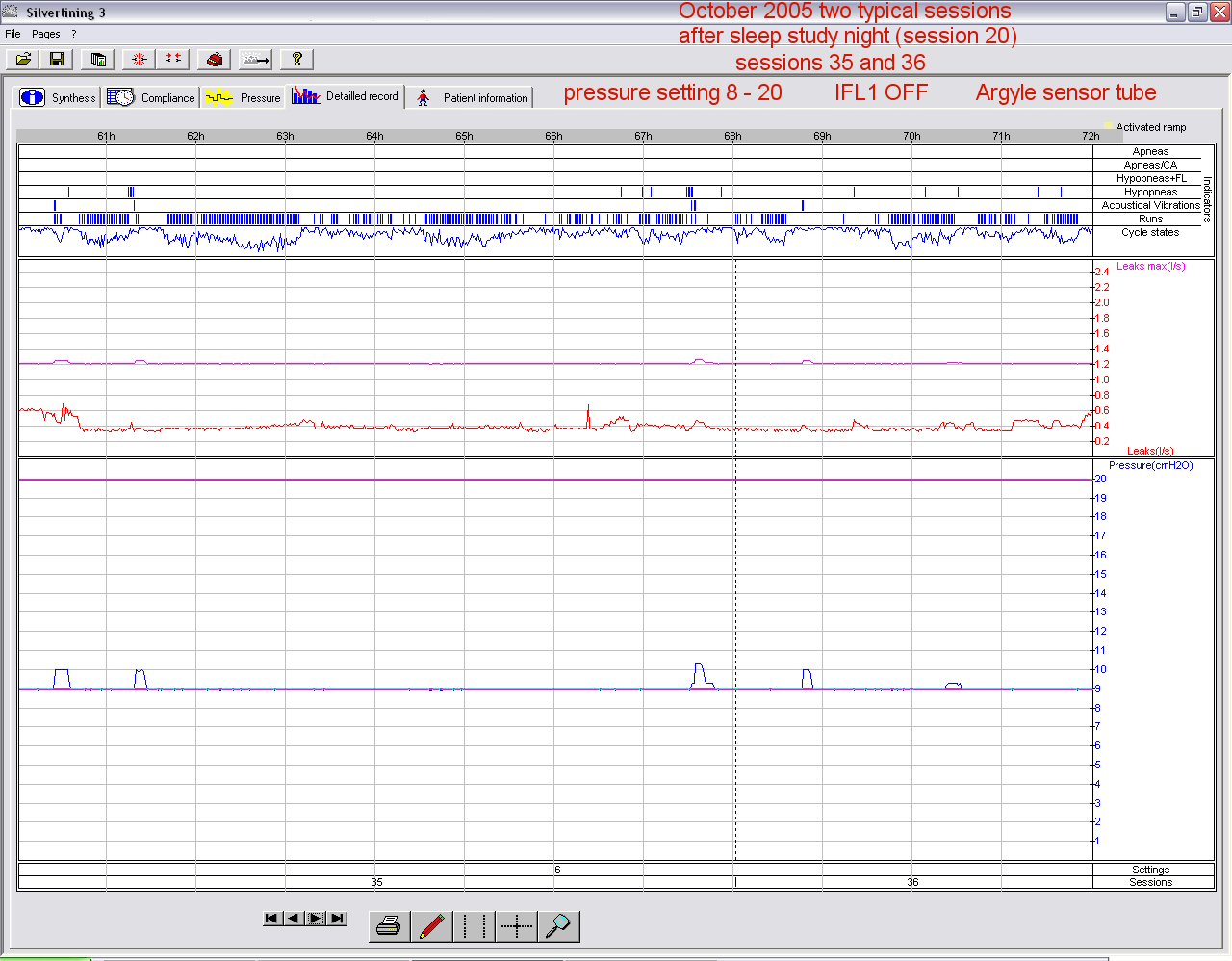Click the printer icon below the chart
Viewport: 1232px width, 961px height.
(x=389, y=926)
